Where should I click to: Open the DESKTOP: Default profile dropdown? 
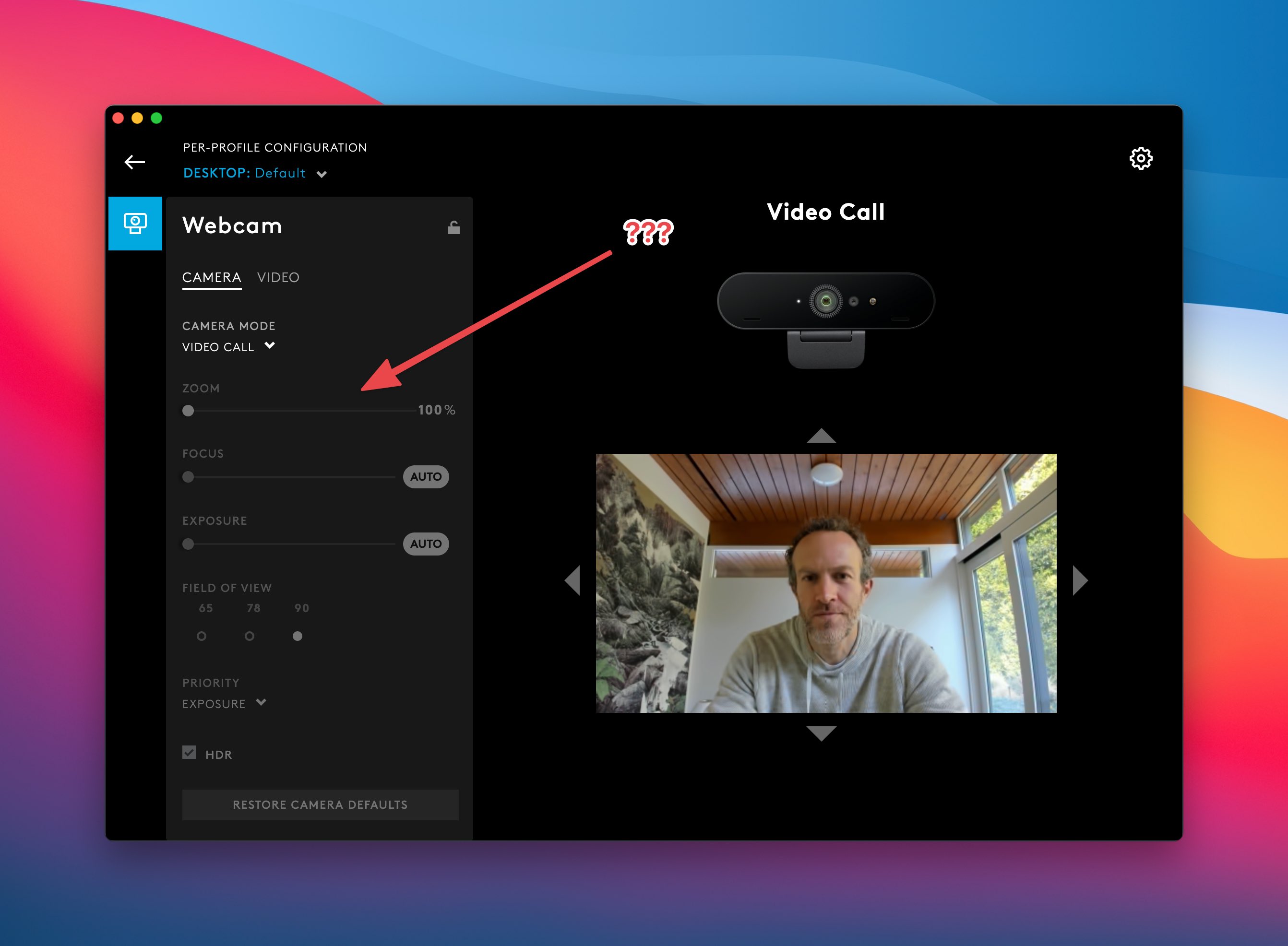255,173
